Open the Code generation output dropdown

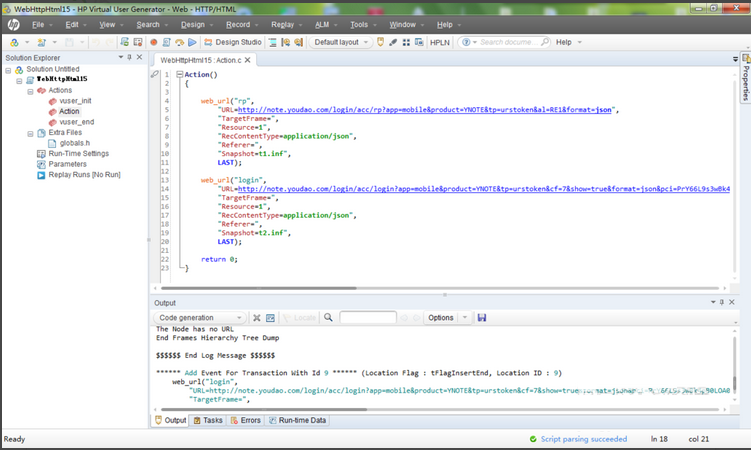[x=200, y=317]
